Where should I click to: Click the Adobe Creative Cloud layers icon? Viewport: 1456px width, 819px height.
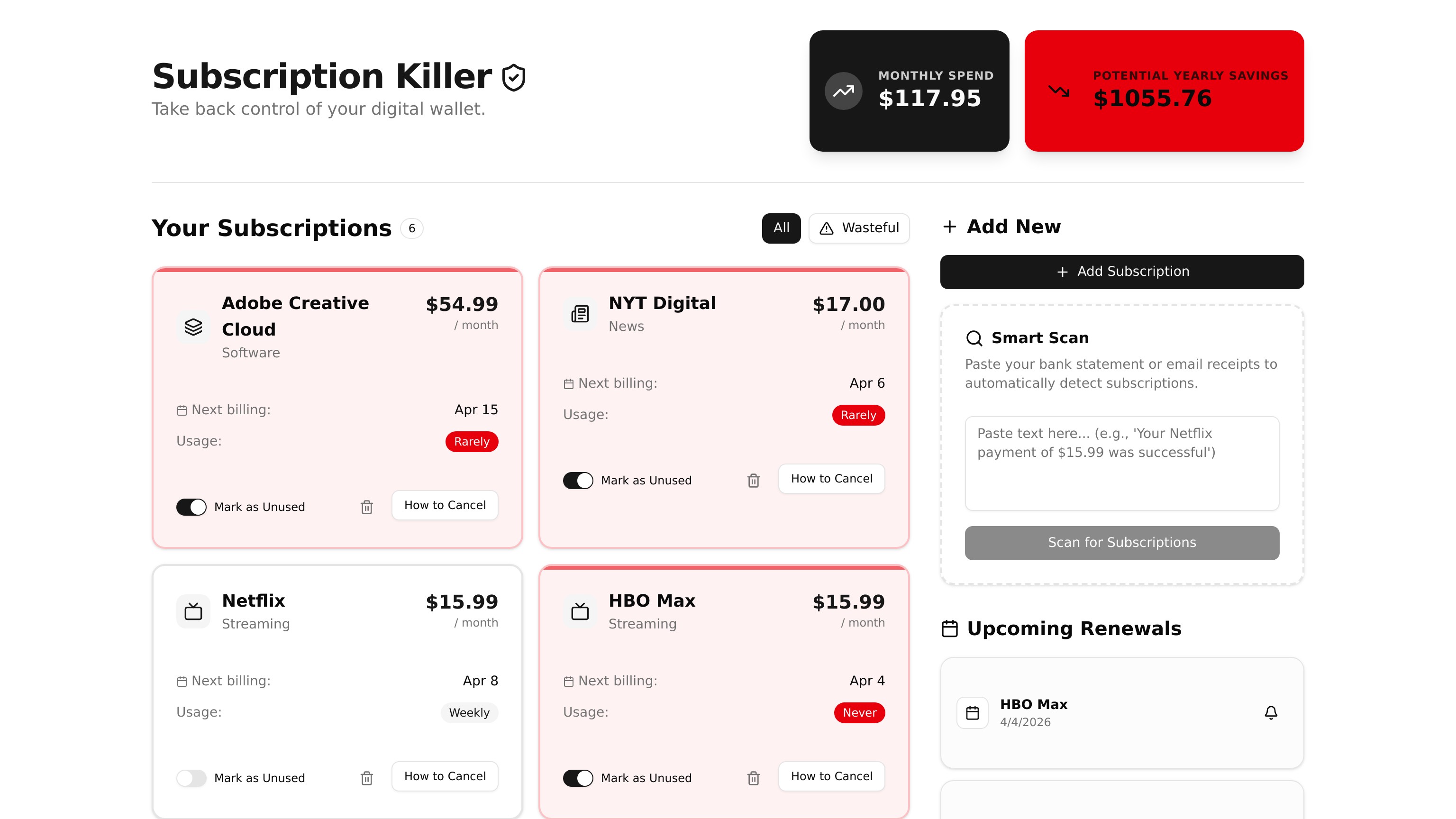pos(193,327)
